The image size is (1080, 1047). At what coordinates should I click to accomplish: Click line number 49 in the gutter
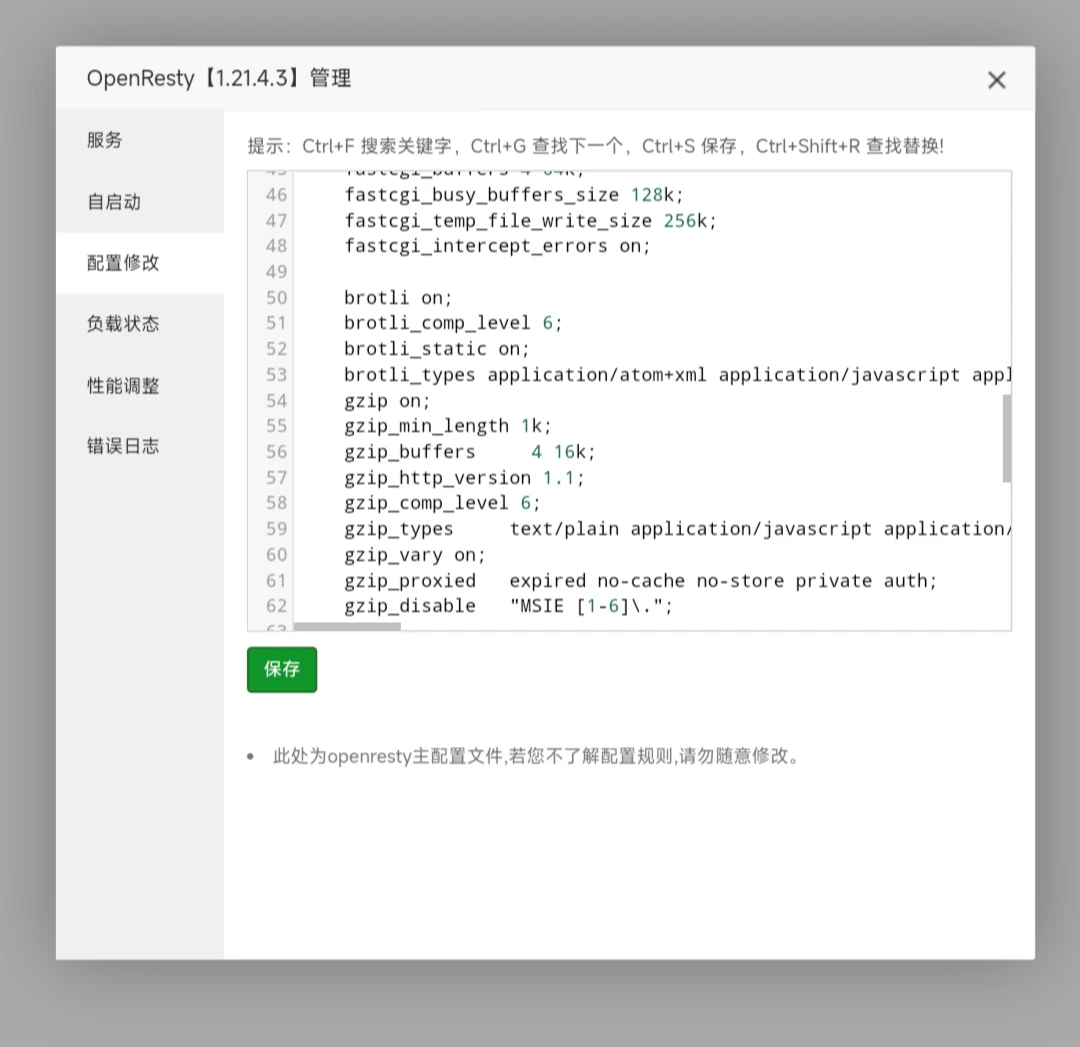pyautogui.click(x=276, y=272)
